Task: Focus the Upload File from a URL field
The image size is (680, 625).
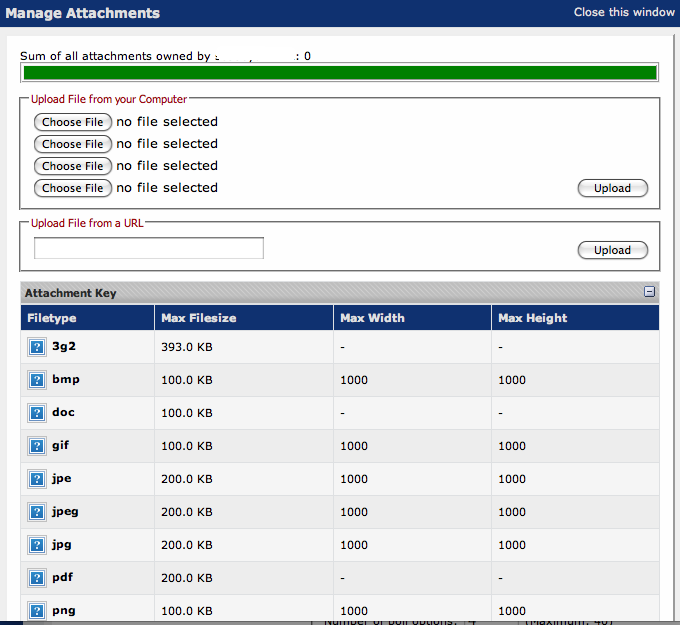Action: (x=149, y=248)
